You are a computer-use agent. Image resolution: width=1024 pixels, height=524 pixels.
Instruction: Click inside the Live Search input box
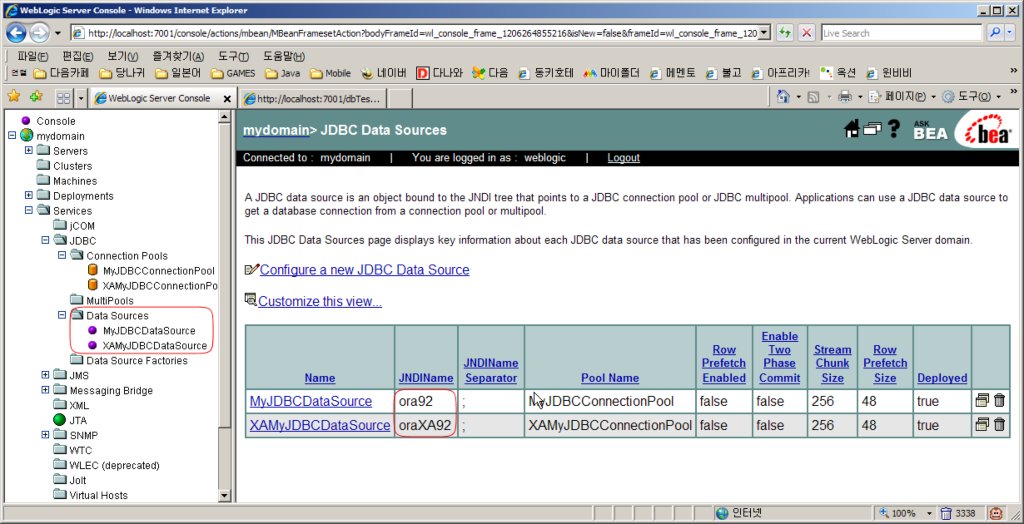coord(901,33)
